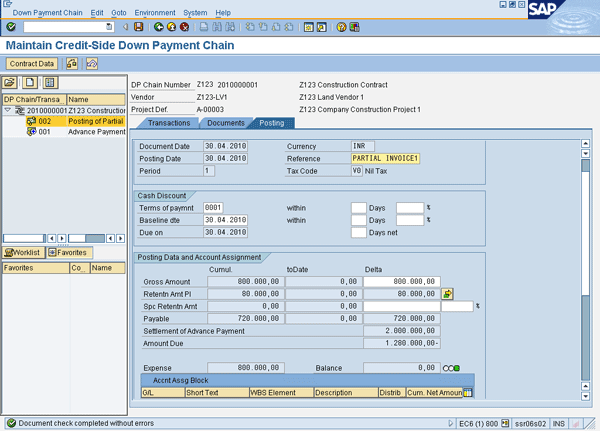Image resolution: width=600 pixels, height=431 pixels.
Task: Click the open folder icon above DP chain tree
Action: (x=10, y=83)
